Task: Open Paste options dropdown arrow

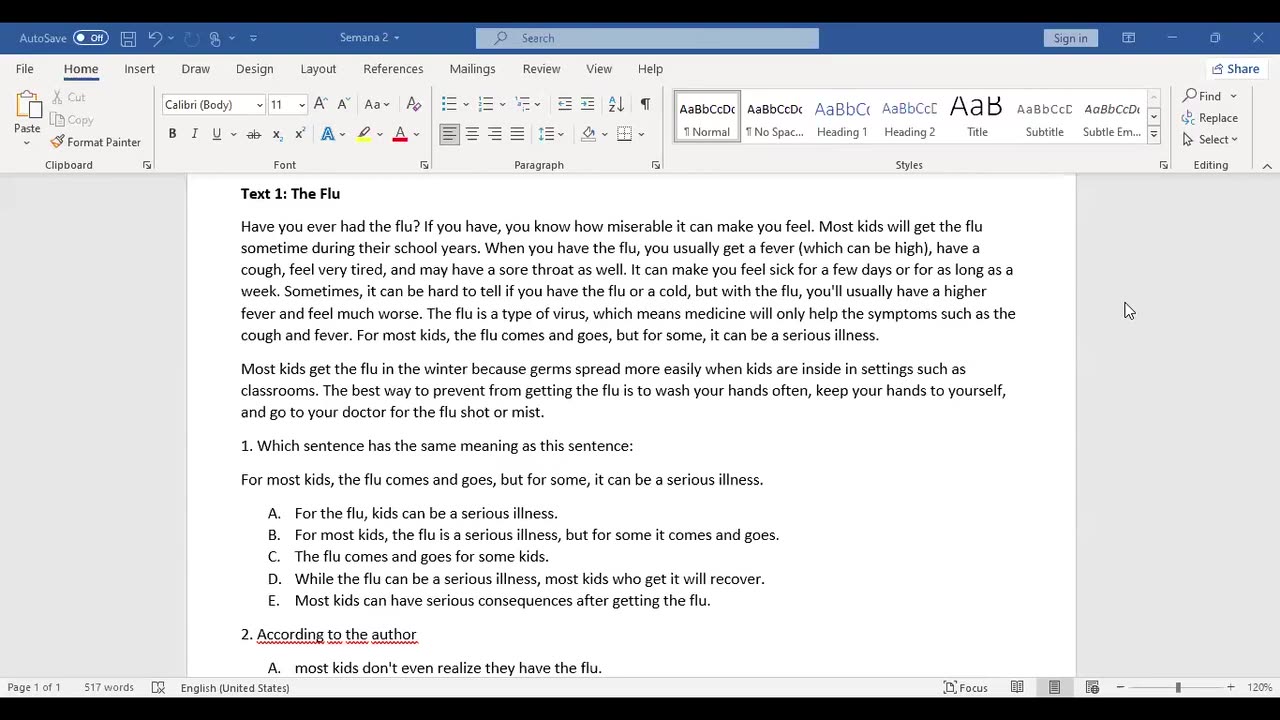Action: click(x=27, y=143)
